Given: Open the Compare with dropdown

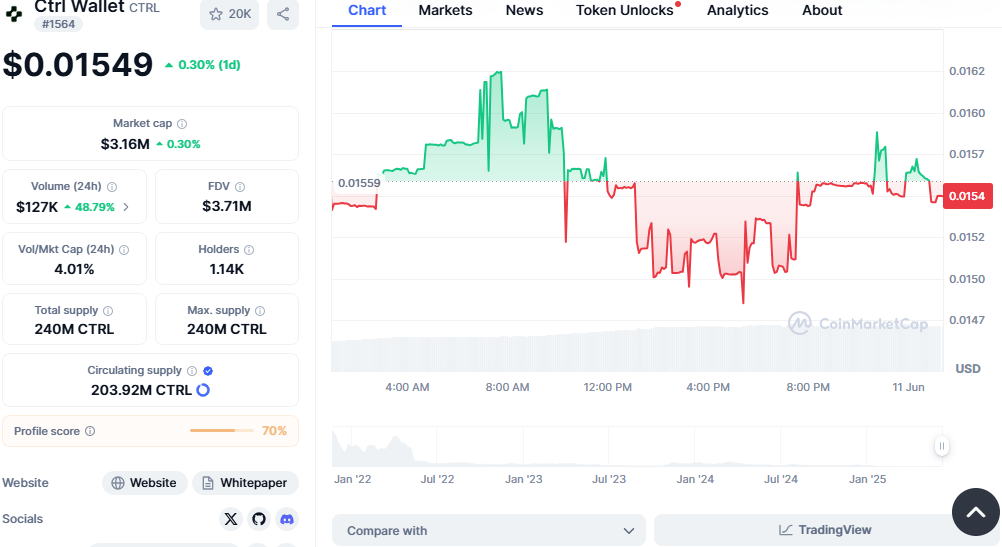Looking at the screenshot, I should click(489, 530).
